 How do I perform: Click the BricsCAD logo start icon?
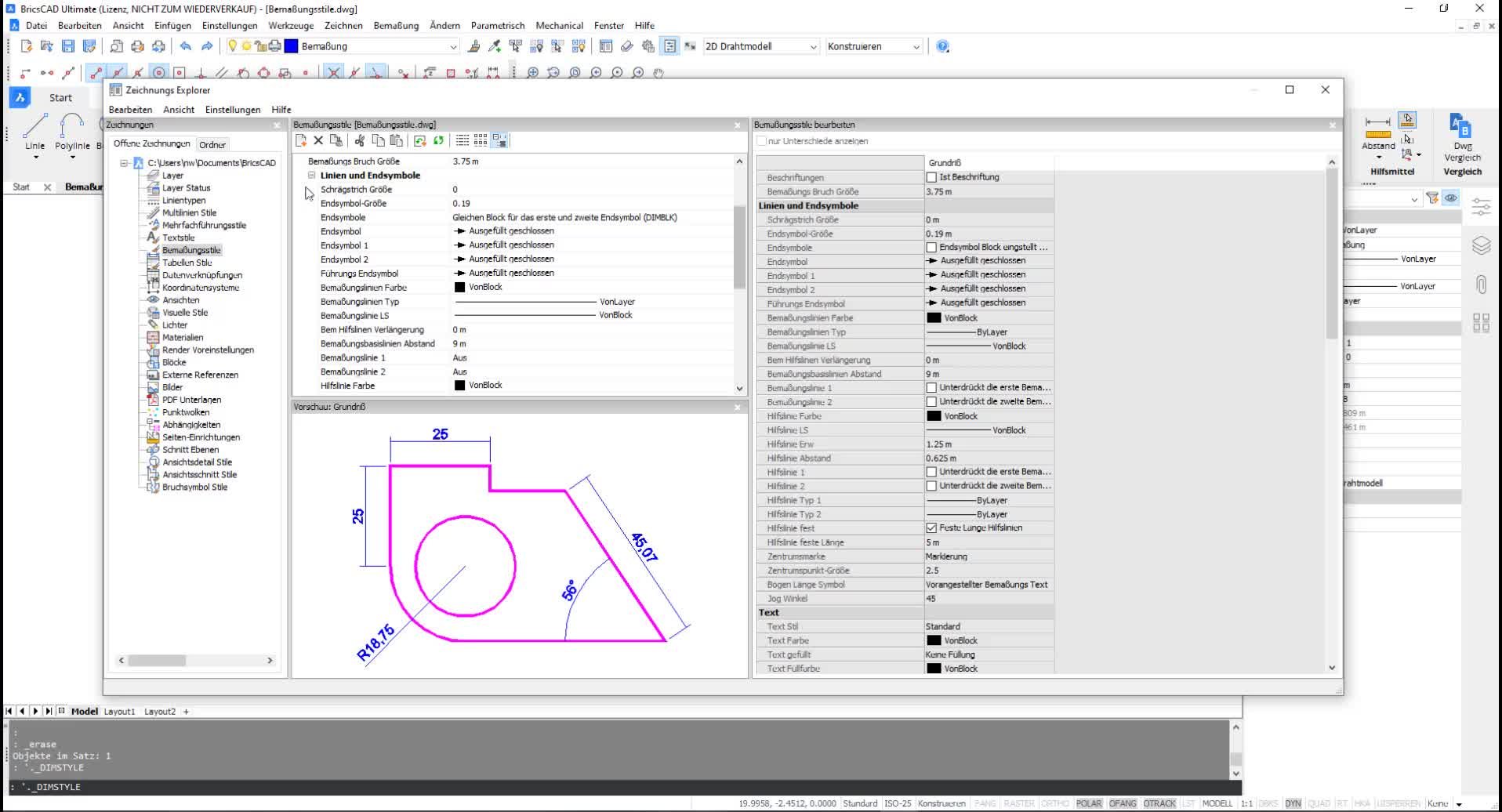click(20, 97)
